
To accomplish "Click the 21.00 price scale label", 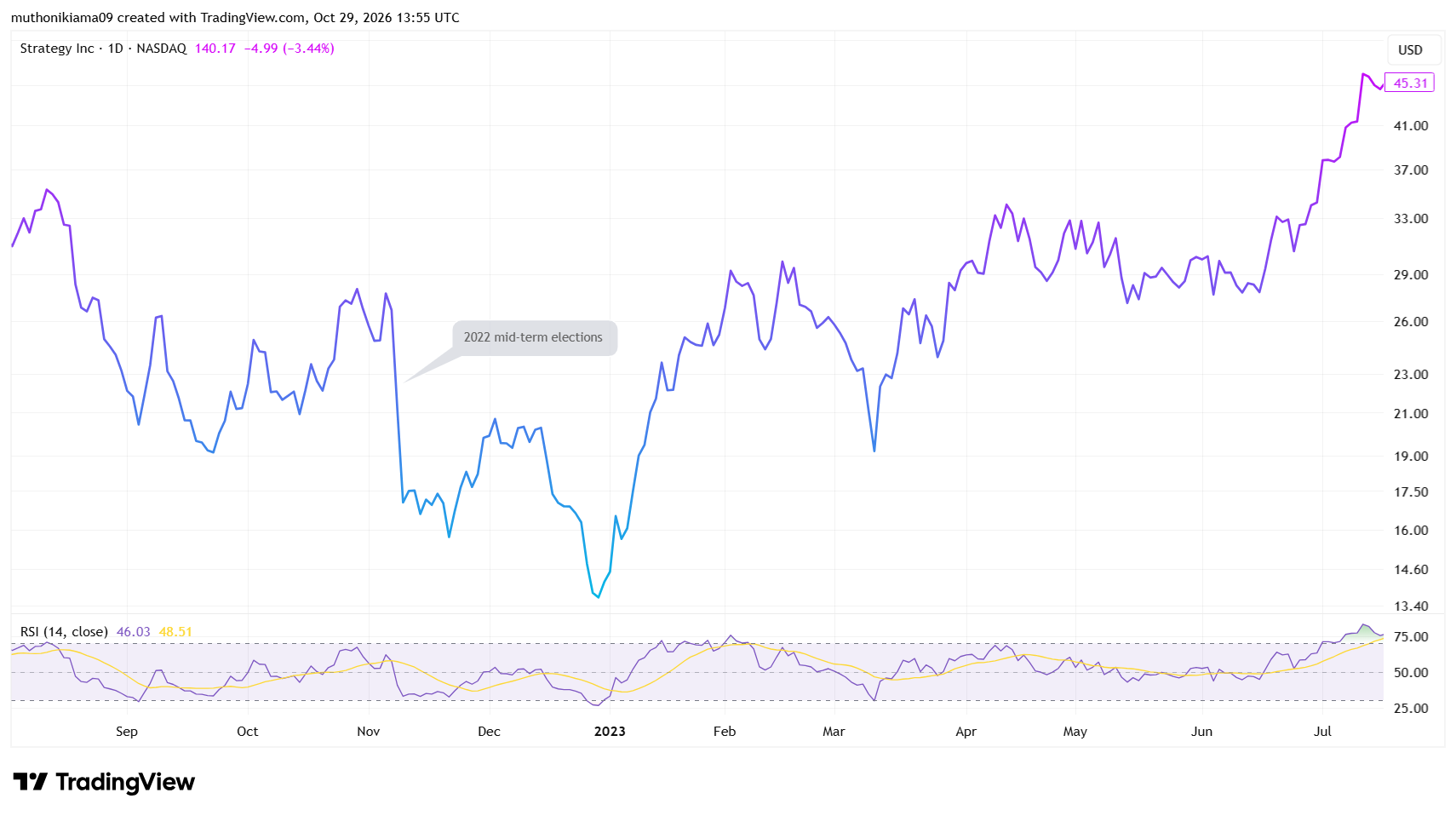I will tap(1411, 414).
